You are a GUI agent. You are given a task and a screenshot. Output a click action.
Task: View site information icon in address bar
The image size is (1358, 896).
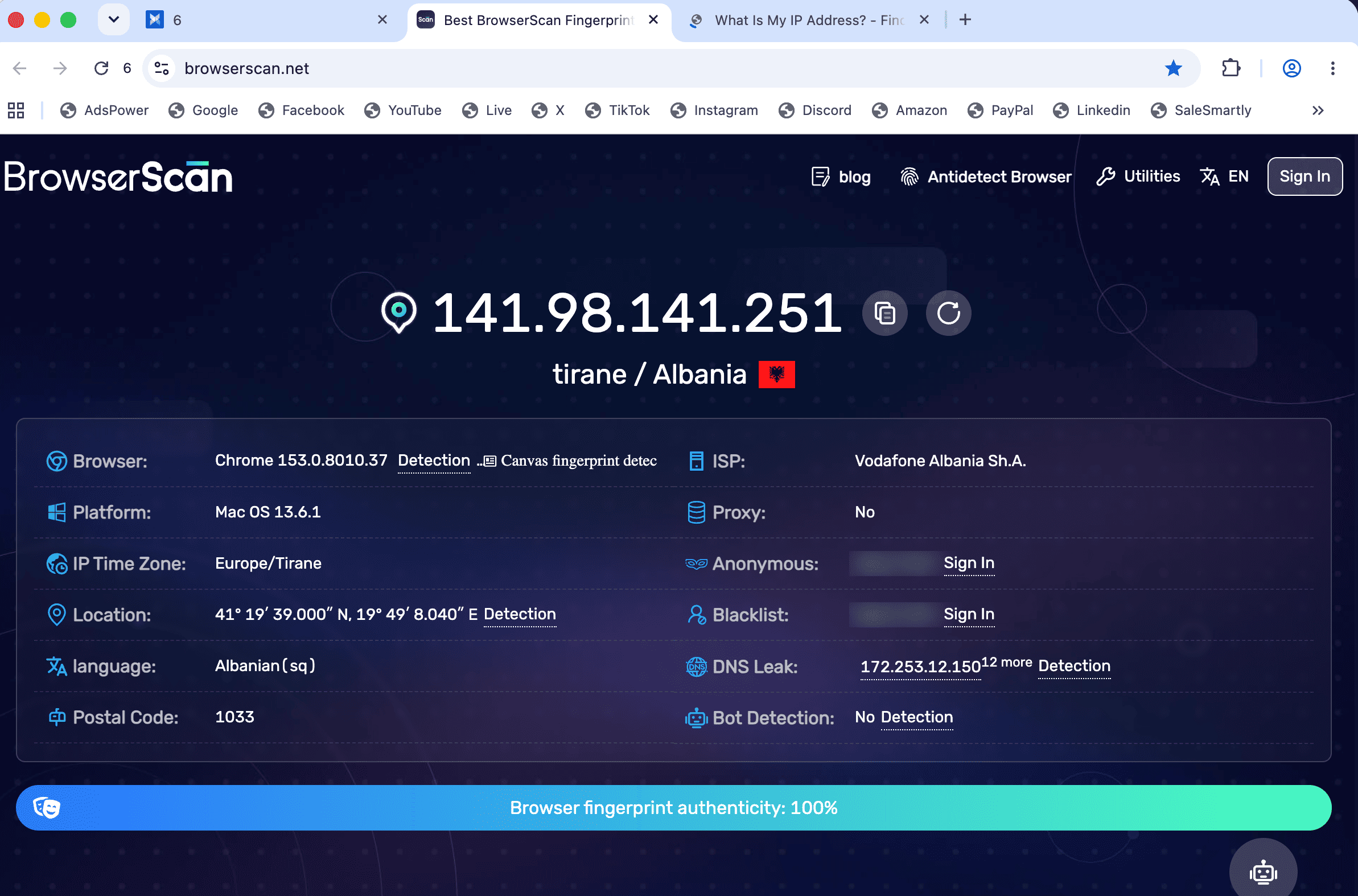[162, 68]
